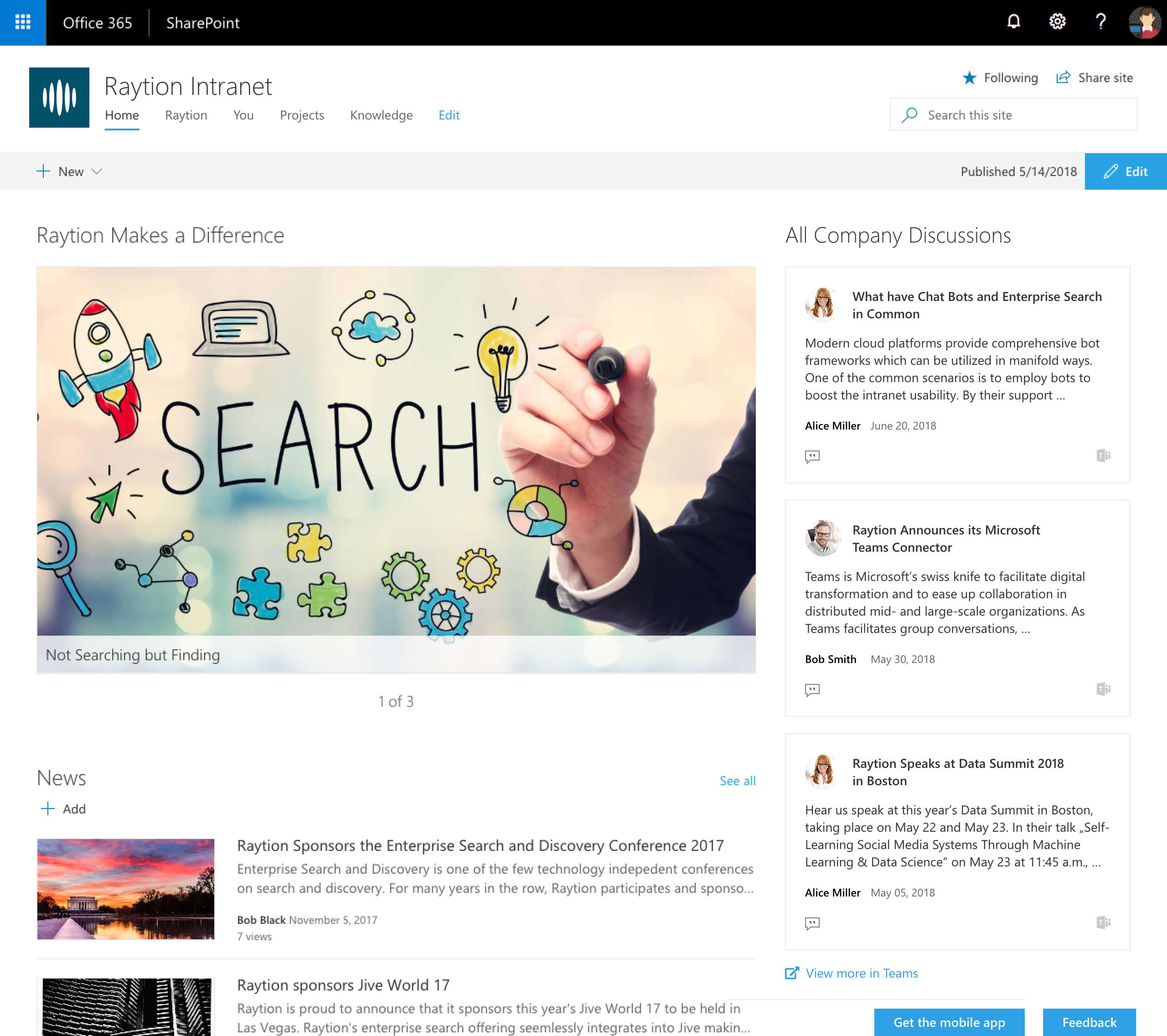This screenshot has width=1167, height=1036.
Task: Click the Raytion Sponsors Enterprise Search thumbnail
Action: (125, 888)
